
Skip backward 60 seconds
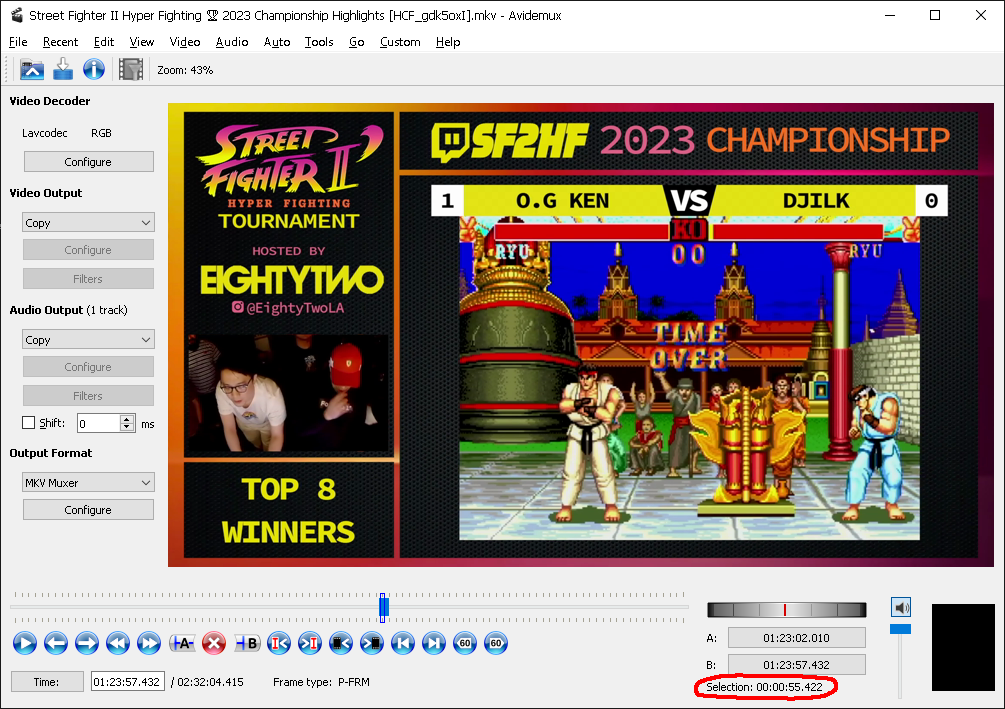point(465,643)
